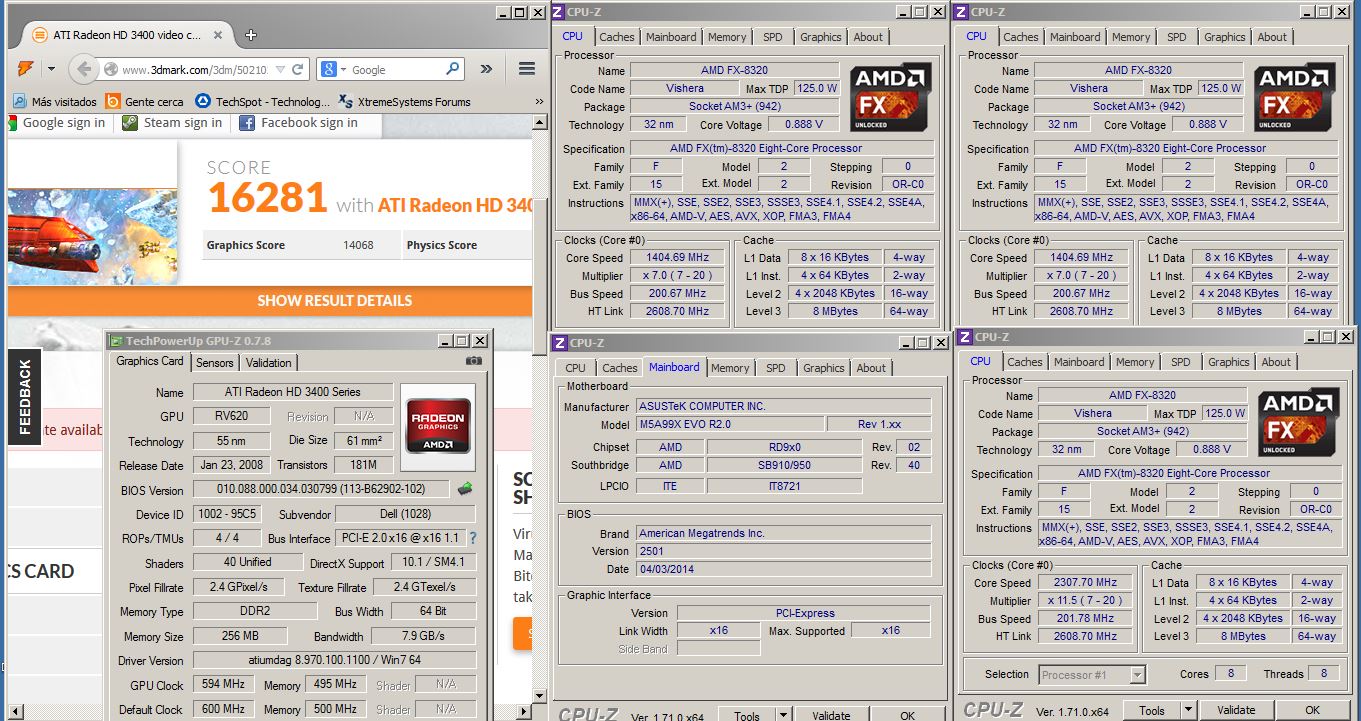Click the RV620 GPU field

232,416
